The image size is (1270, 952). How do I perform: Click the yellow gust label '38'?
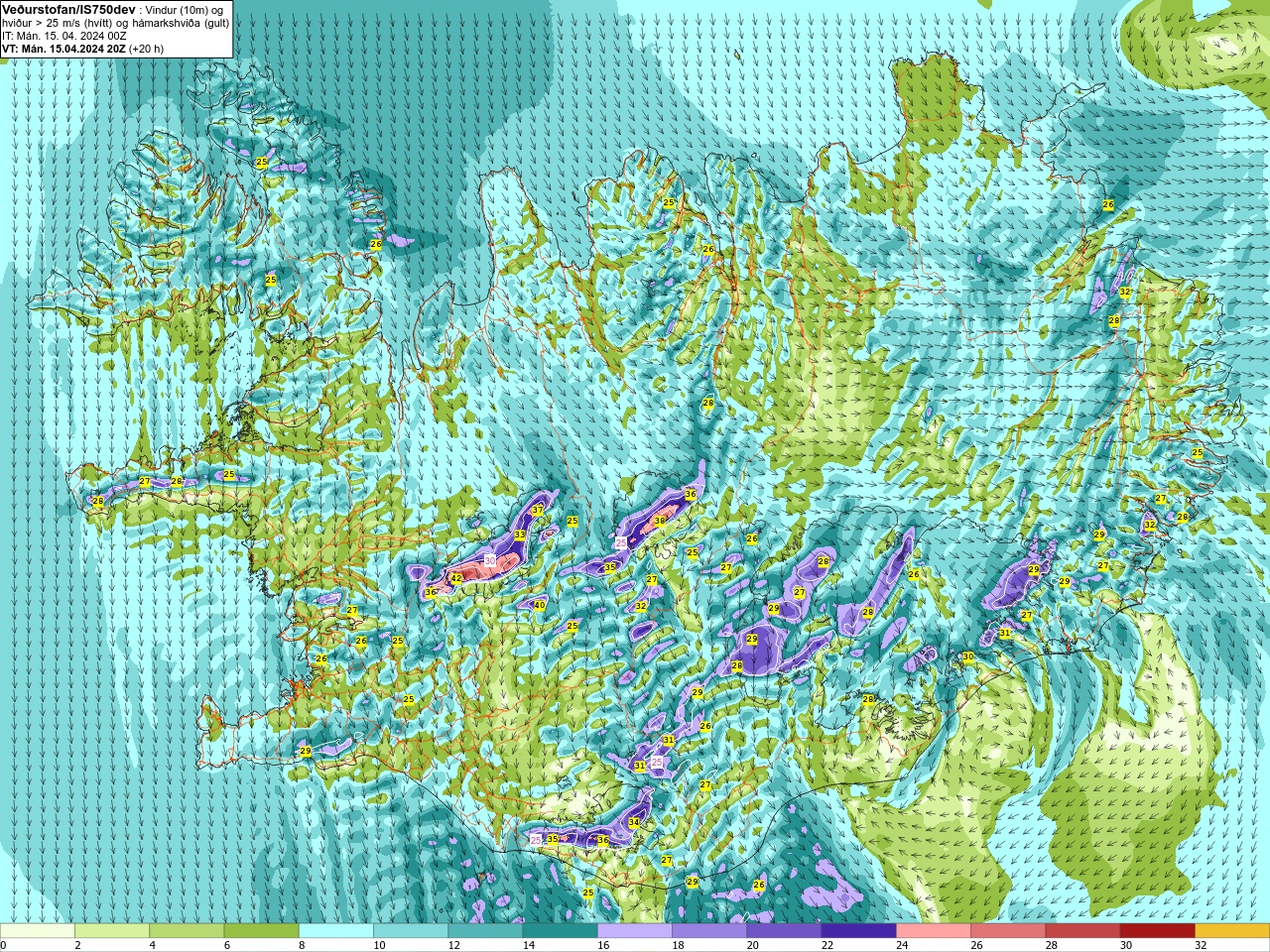click(x=660, y=521)
